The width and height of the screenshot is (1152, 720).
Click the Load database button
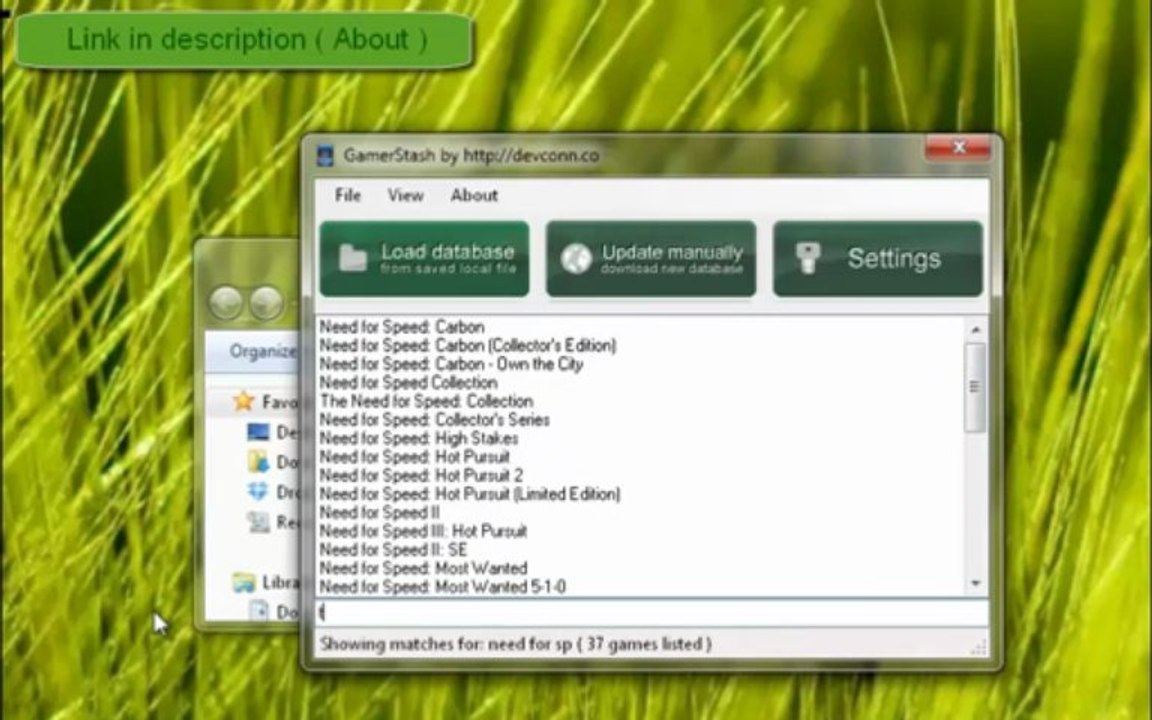point(425,259)
